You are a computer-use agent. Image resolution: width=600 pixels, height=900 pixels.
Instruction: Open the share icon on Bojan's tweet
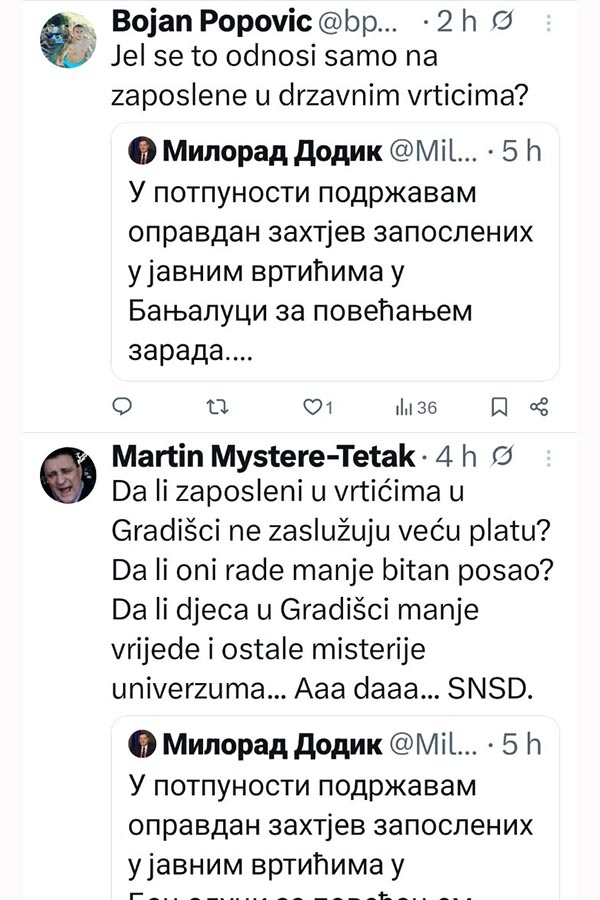(x=538, y=406)
